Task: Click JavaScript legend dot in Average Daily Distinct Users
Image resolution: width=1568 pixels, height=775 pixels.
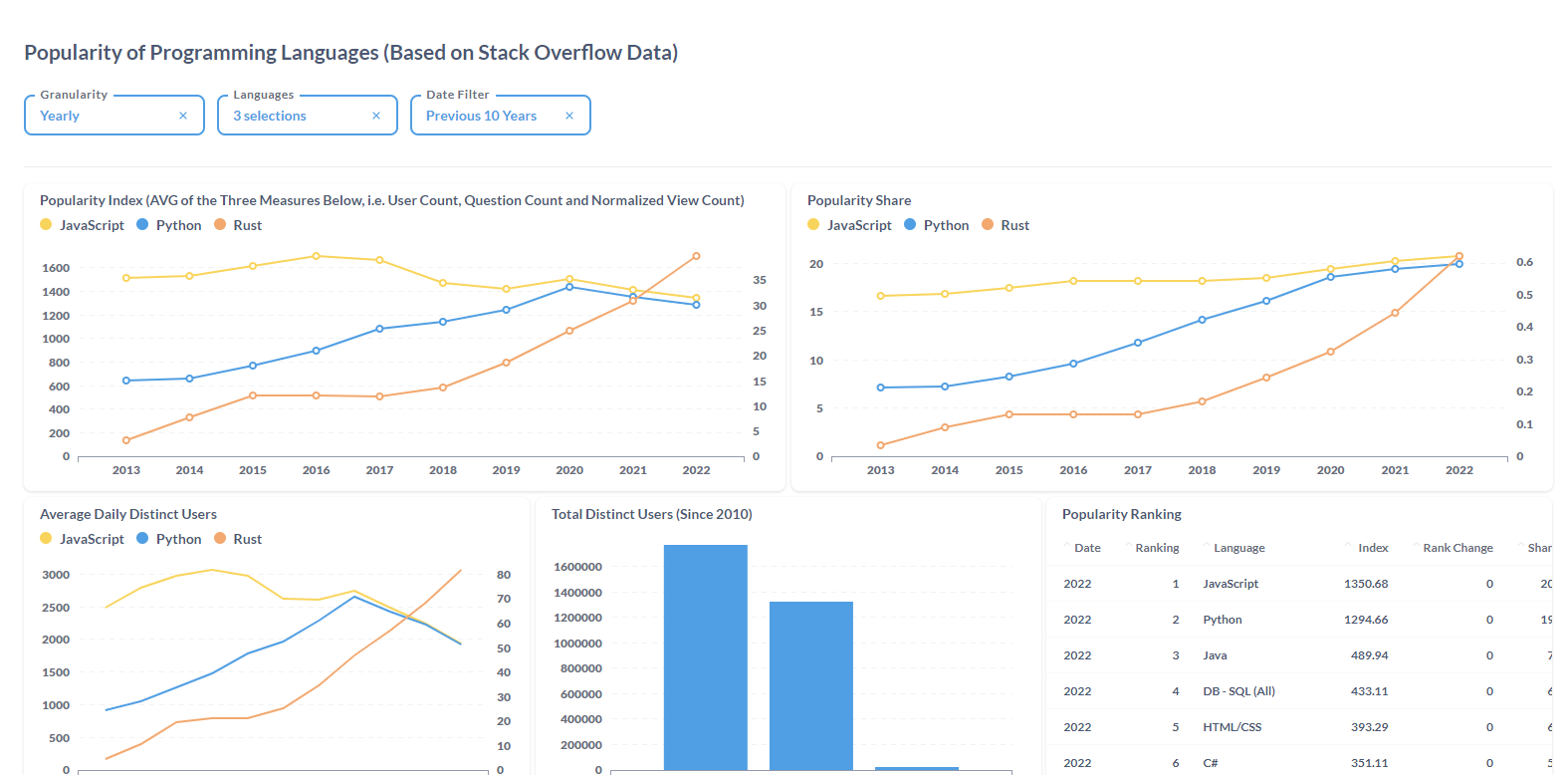Action: coord(46,539)
